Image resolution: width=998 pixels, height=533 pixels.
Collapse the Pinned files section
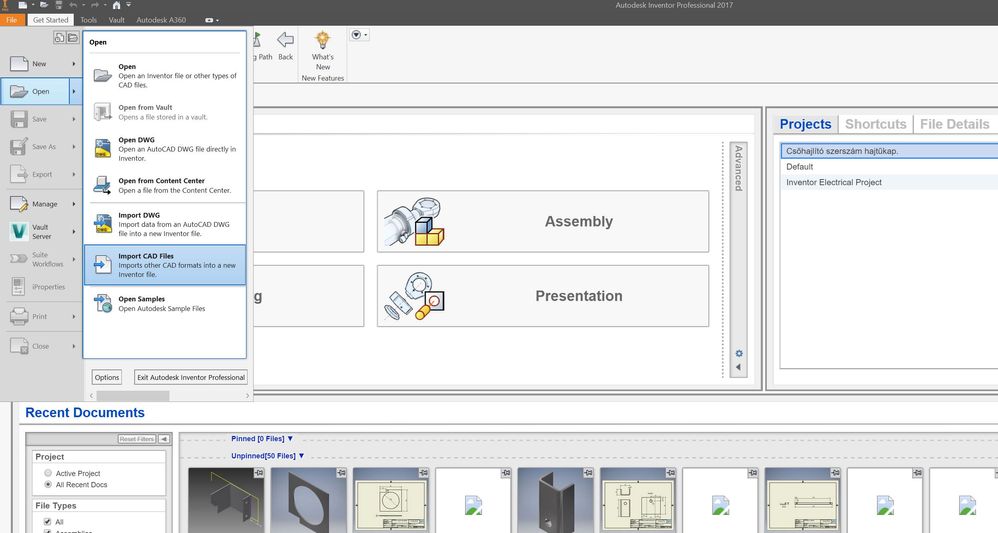[290, 439]
